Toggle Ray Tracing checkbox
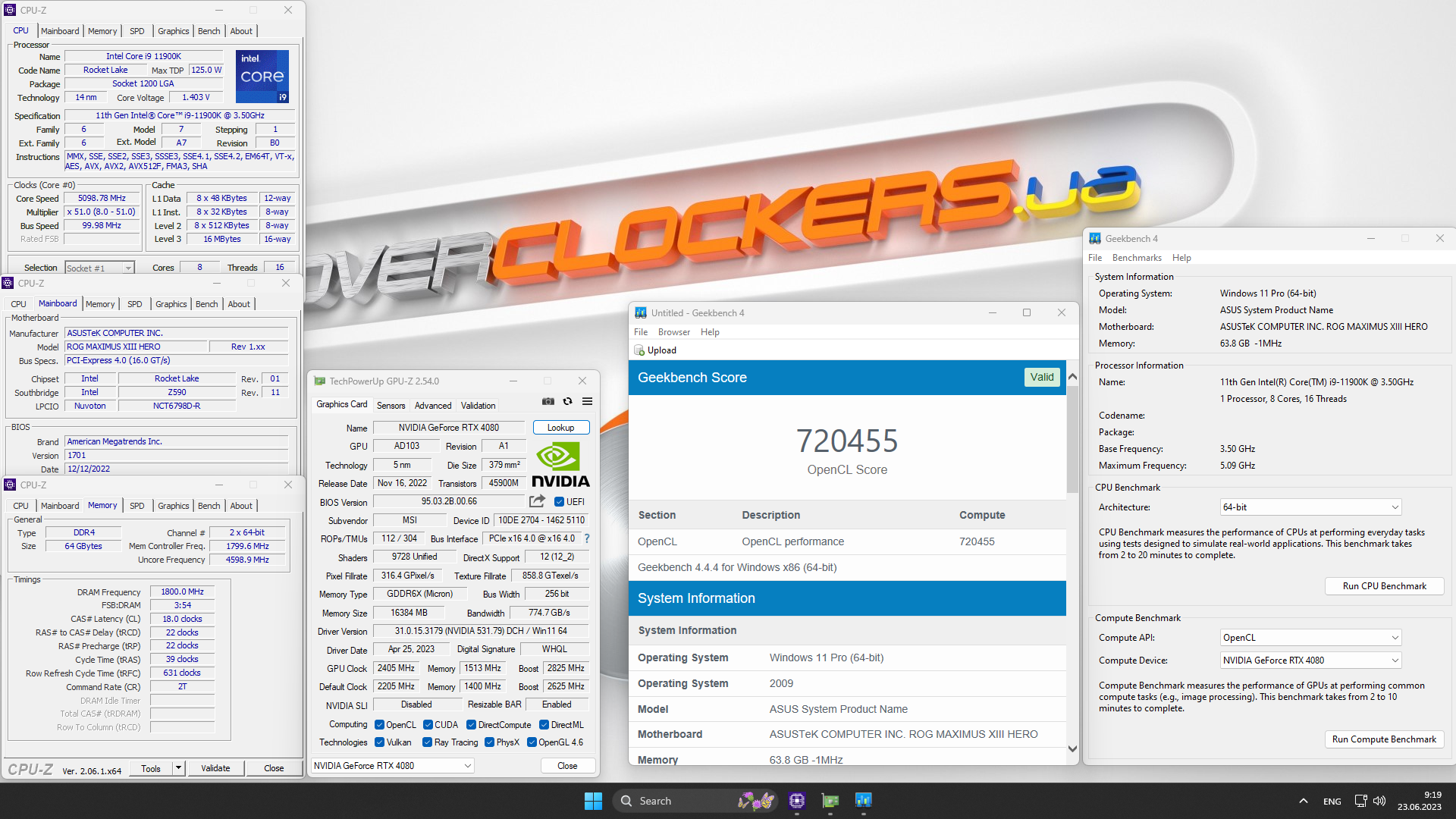This screenshot has height=819, width=1456. coord(427,742)
